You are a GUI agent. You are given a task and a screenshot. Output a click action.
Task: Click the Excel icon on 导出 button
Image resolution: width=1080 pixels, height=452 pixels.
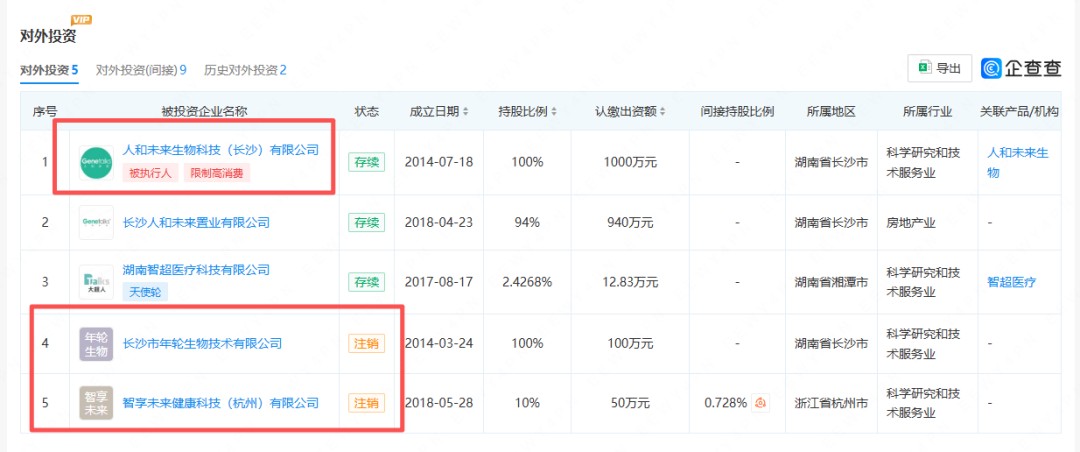pos(924,68)
